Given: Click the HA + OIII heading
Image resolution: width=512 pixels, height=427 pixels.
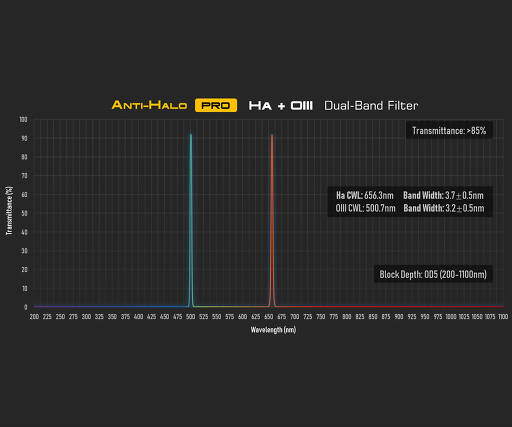Looking at the screenshot, I should [281, 106].
